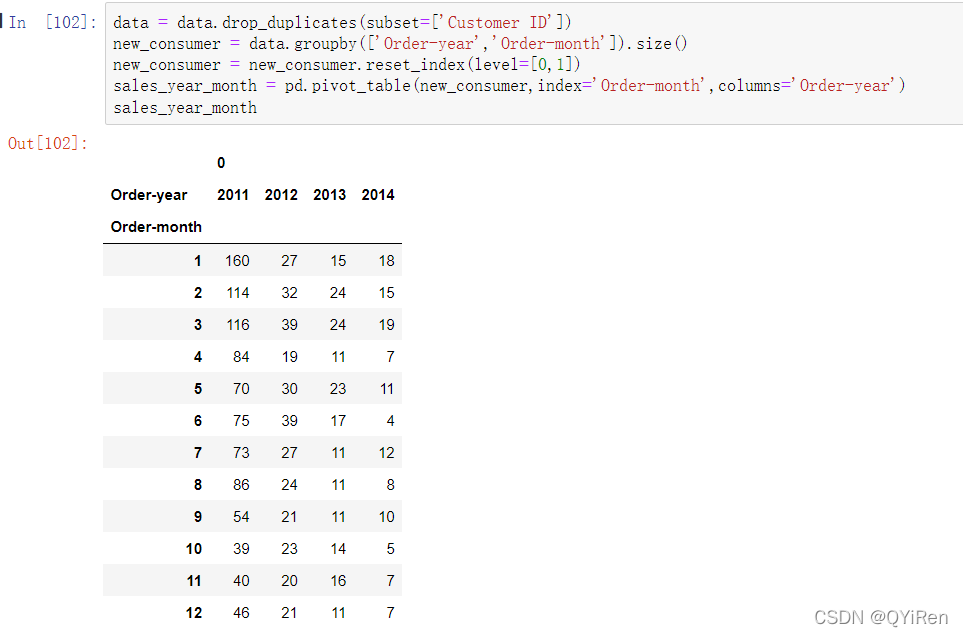Click the final sales_year_month code line

point(185,108)
